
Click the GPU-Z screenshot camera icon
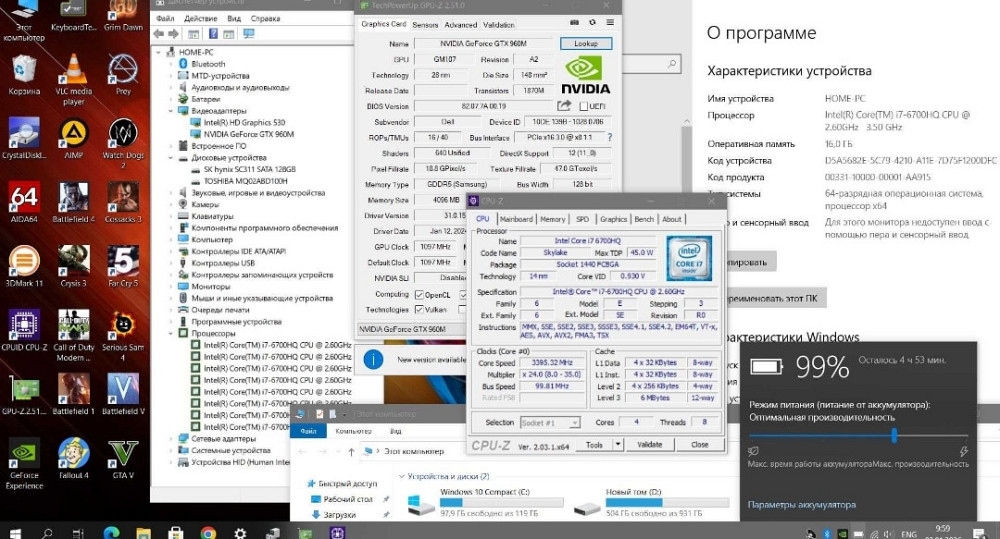574,22
